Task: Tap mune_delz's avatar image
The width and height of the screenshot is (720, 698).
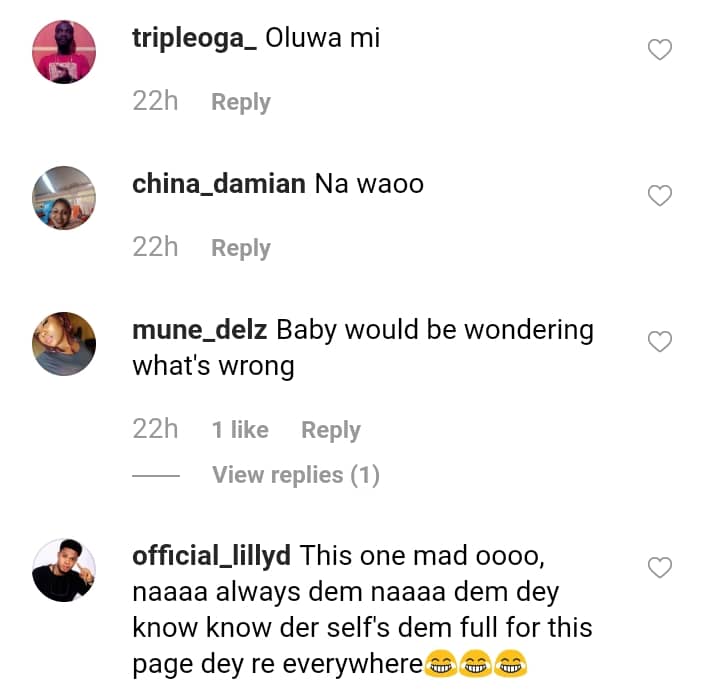Action: coord(64,344)
